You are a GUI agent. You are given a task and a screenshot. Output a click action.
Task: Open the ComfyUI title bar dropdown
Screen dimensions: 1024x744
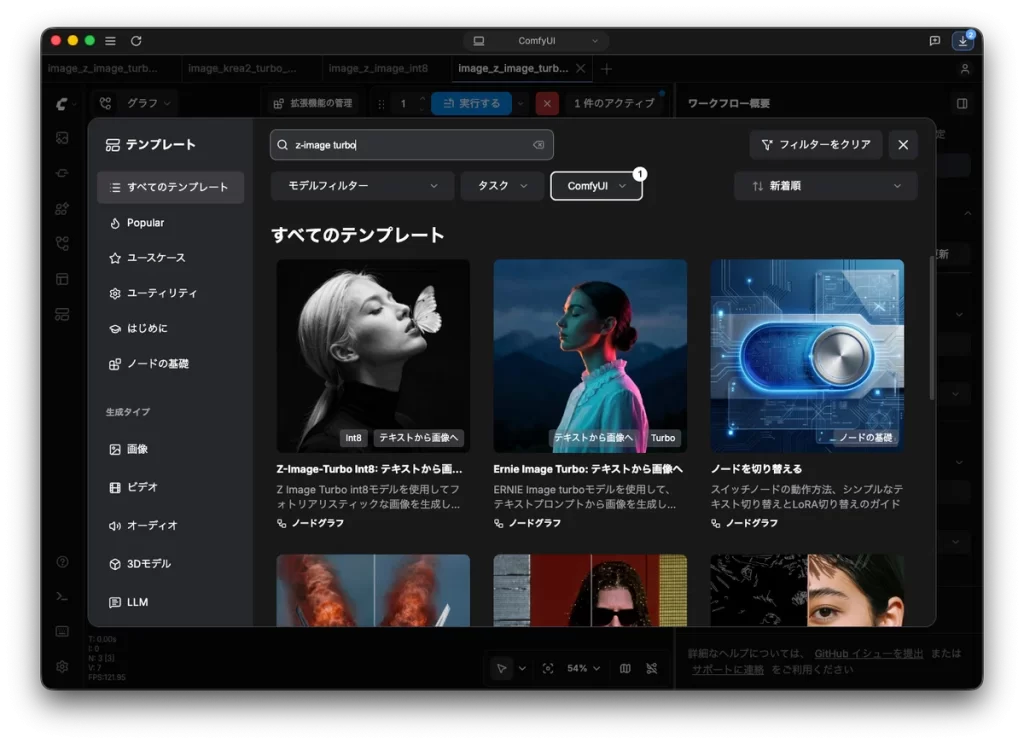click(536, 40)
